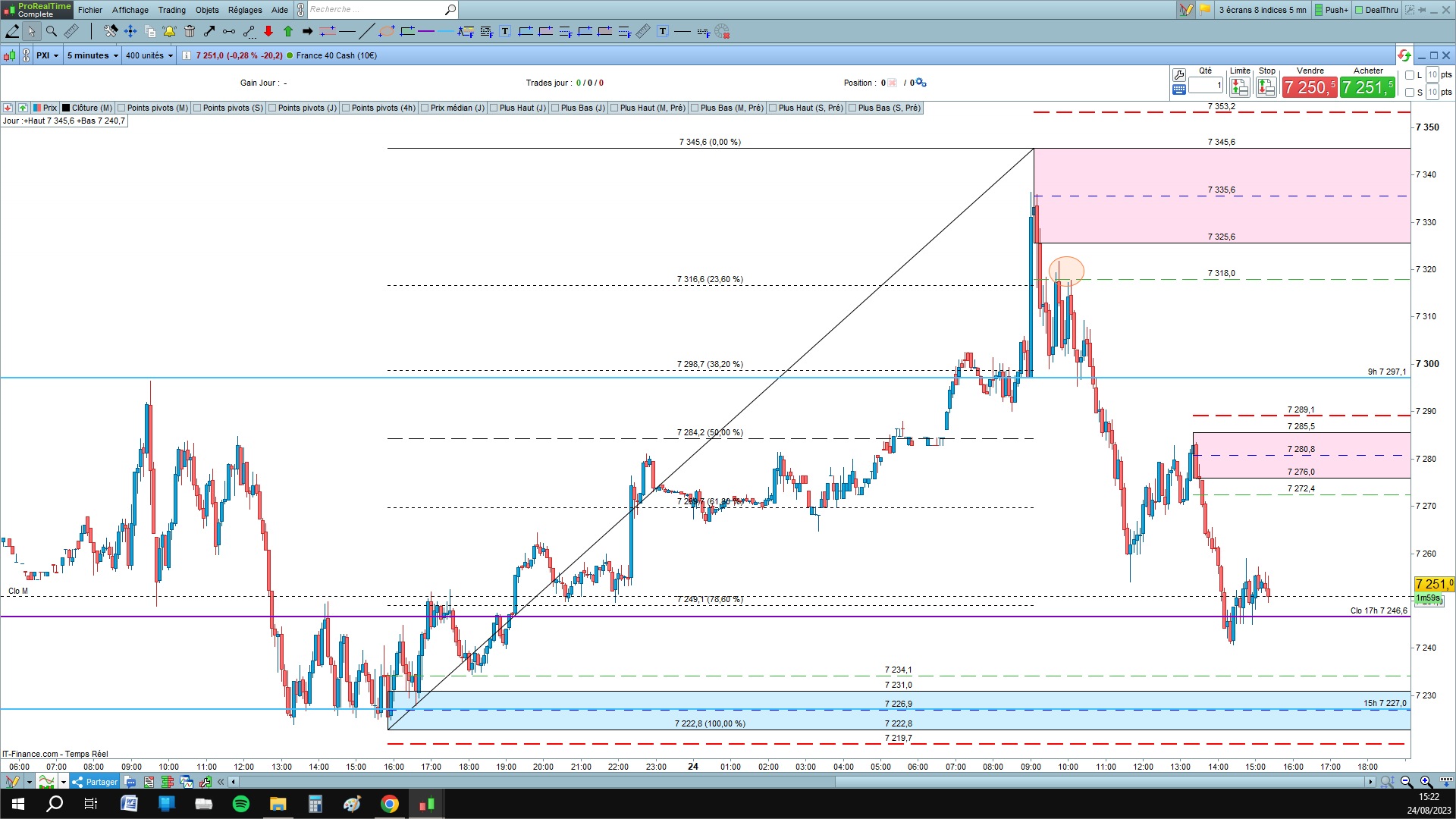This screenshot has height=819, width=1456.
Task: Select the ellipse drawing tool
Action: click(x=386, y=31)
